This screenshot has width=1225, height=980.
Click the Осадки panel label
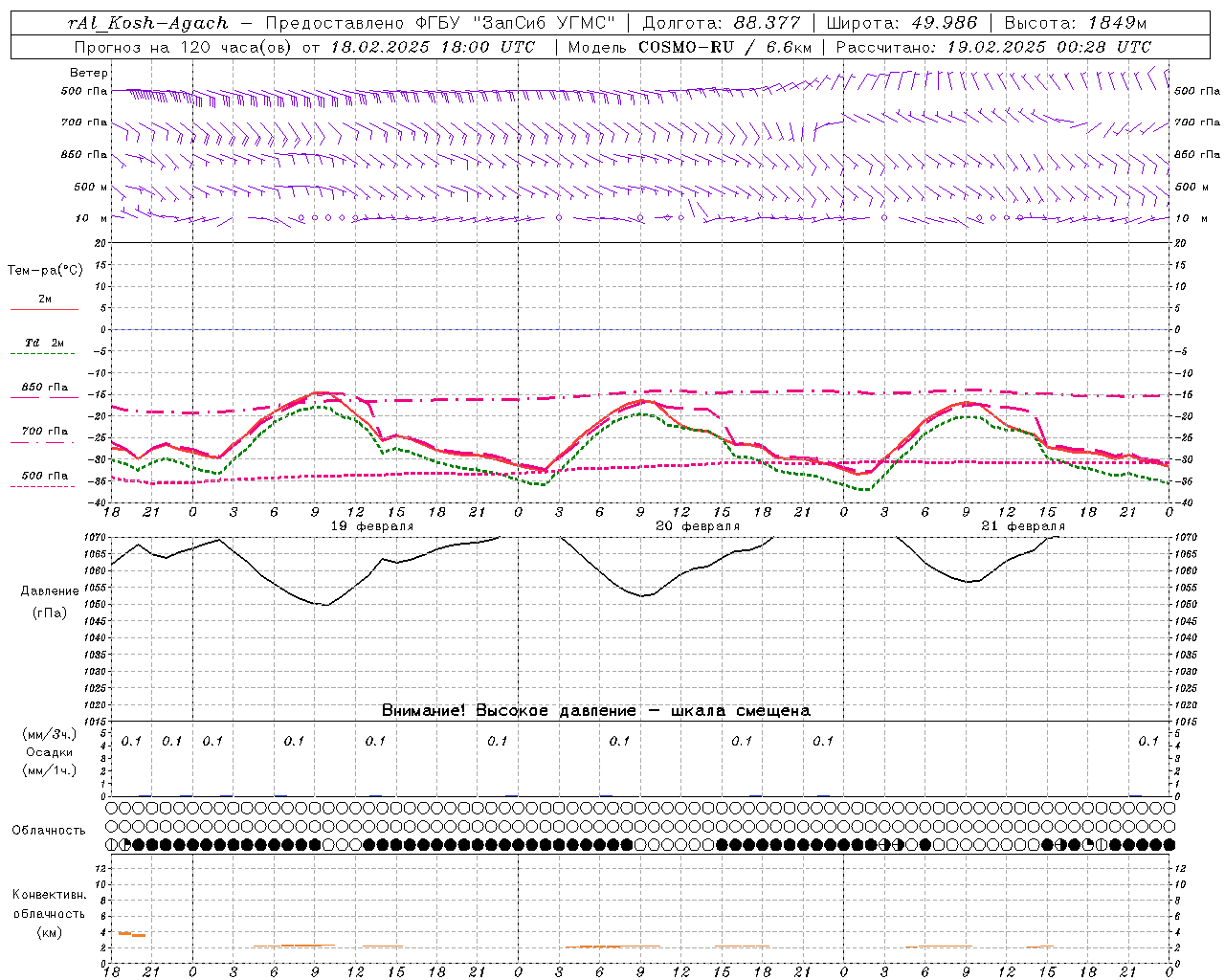click(x=49, y=752)
